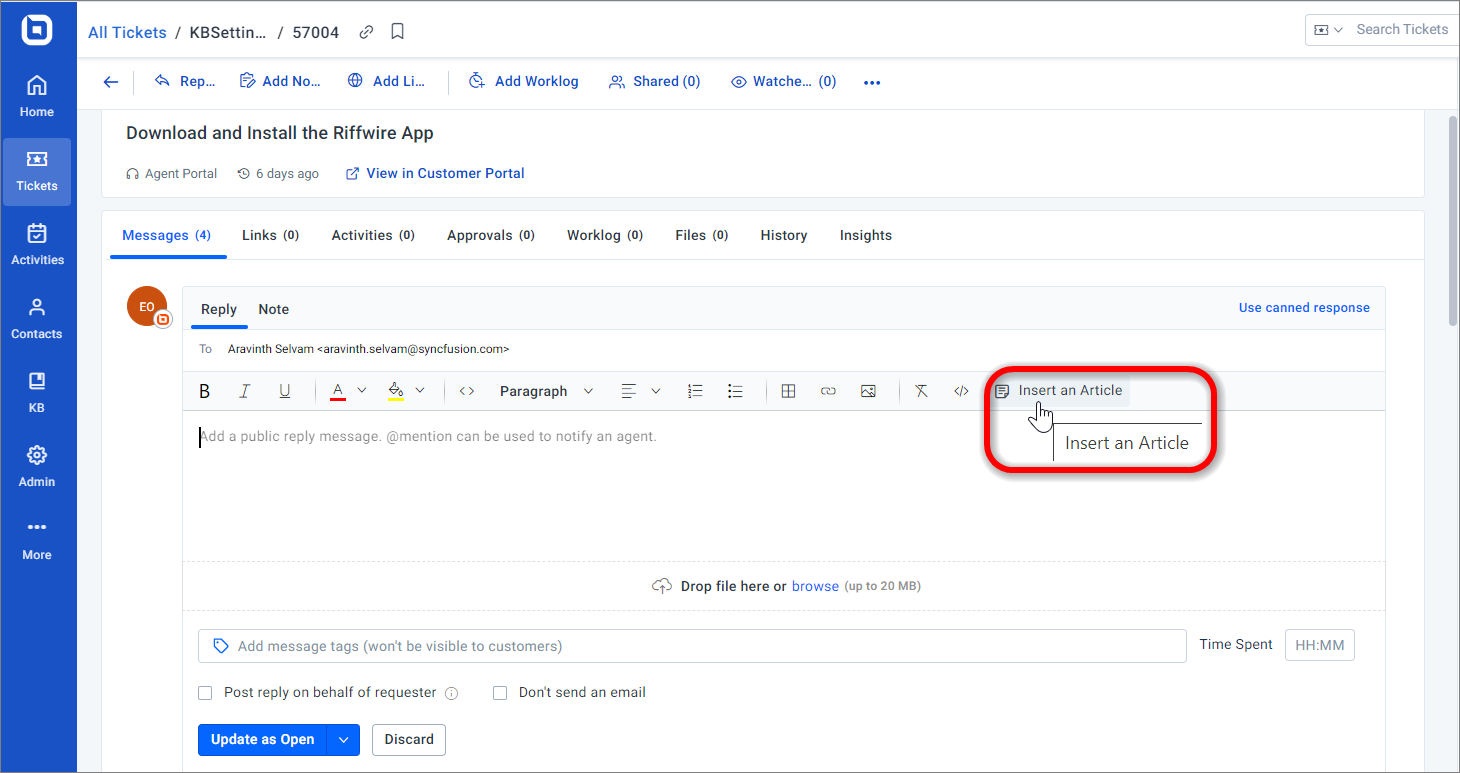Insert a bulleted list
Viewport: 1460px width, 773px height.
736,391
